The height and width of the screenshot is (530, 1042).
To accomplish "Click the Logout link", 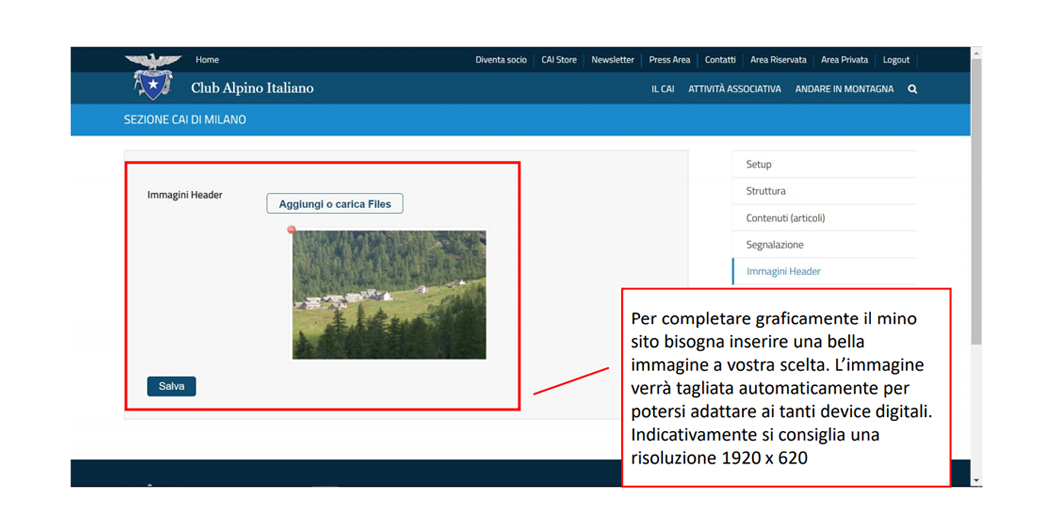I will point(896,60).
